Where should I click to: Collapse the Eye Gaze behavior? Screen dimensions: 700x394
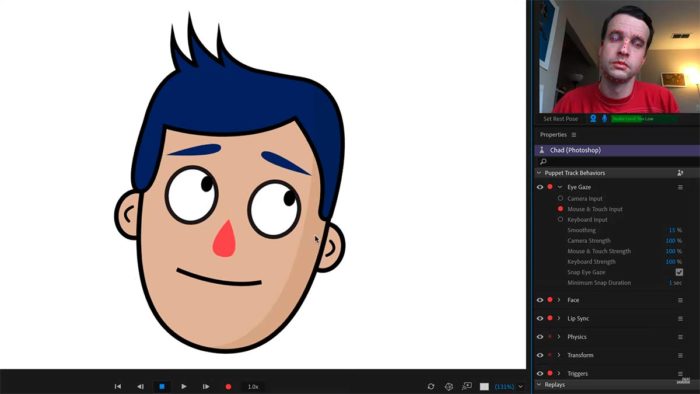(560, 187)
